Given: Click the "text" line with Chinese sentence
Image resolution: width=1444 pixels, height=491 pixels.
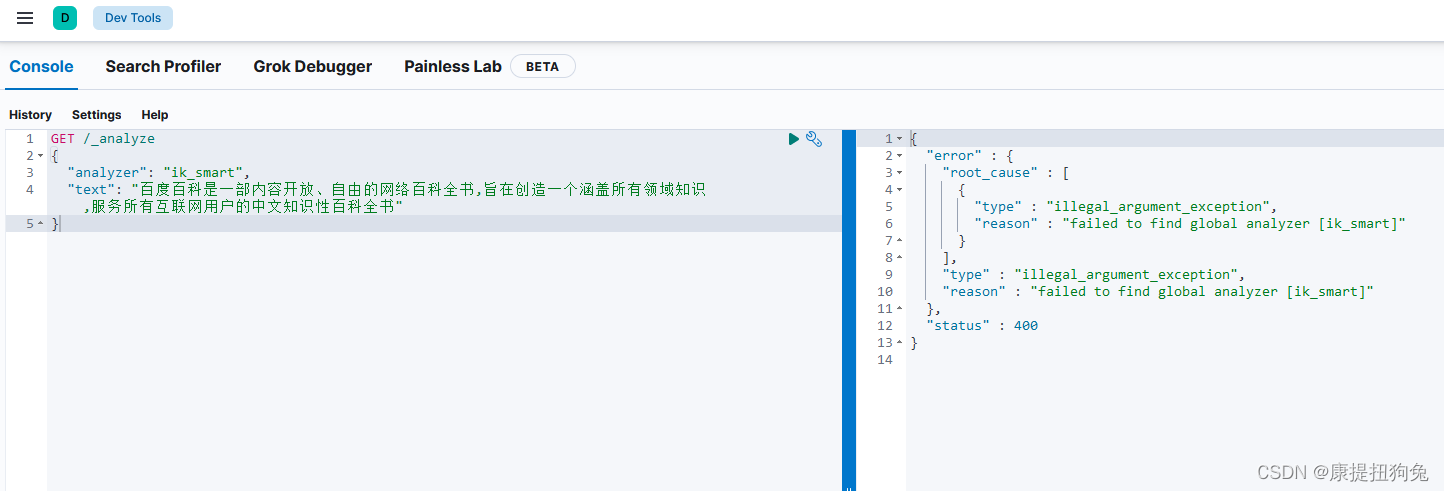Looking at the screenshot, I should 386,198.
